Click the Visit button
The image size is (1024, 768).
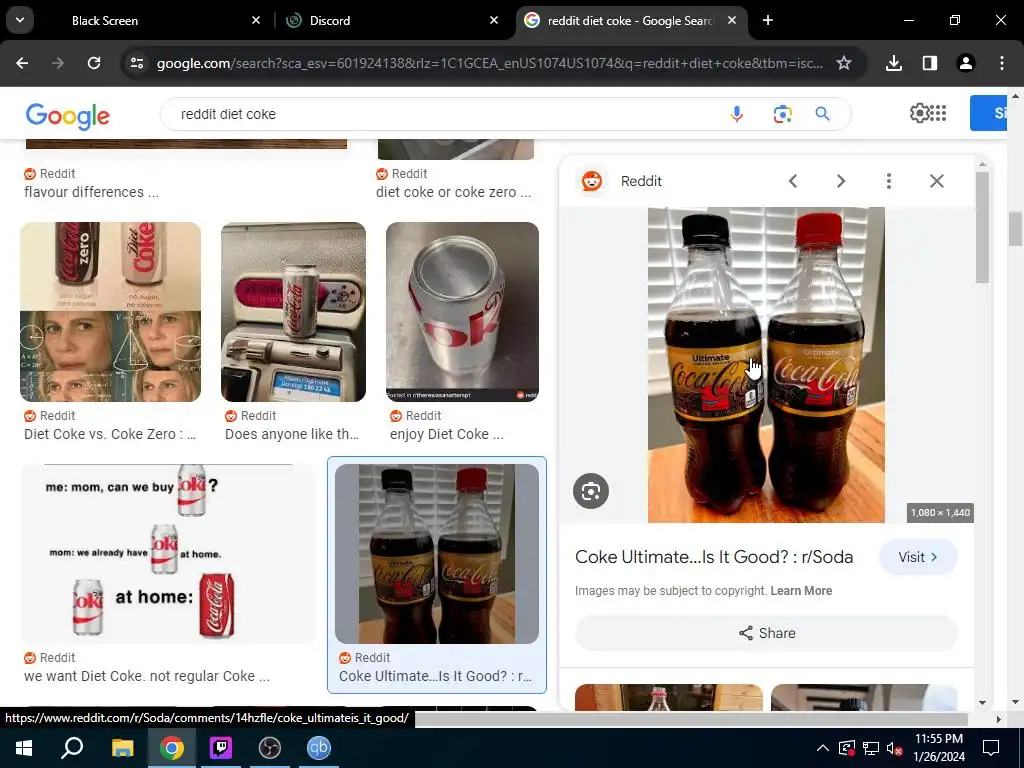click(x=918, y=557)
